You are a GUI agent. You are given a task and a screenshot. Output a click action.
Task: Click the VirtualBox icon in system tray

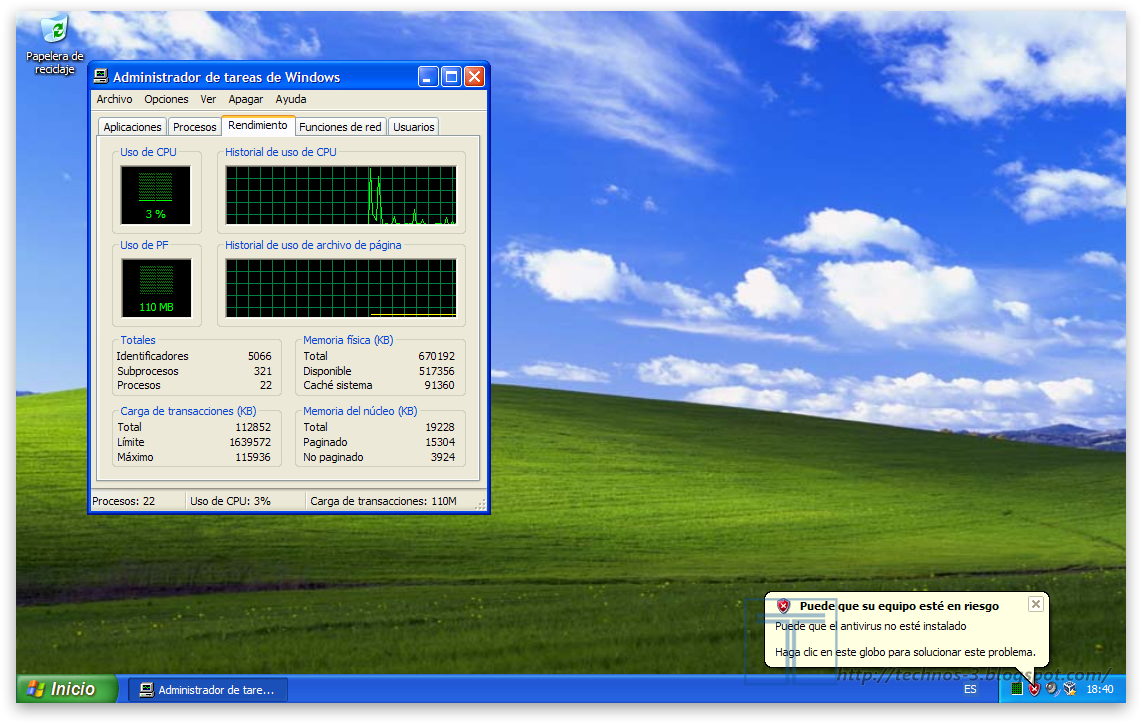1069,689
